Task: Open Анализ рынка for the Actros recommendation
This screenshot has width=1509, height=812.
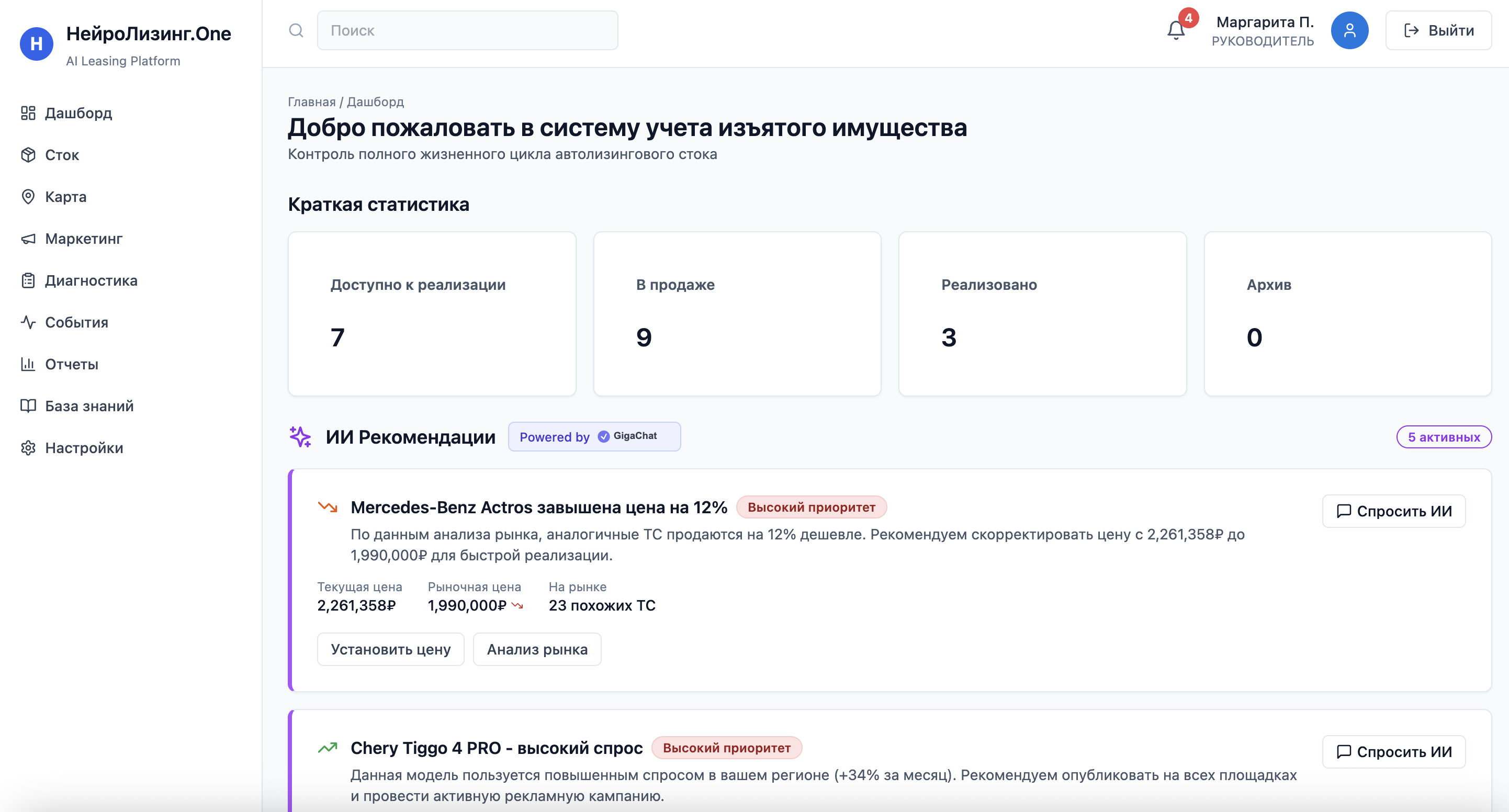Action: click(x=537, y=649)
